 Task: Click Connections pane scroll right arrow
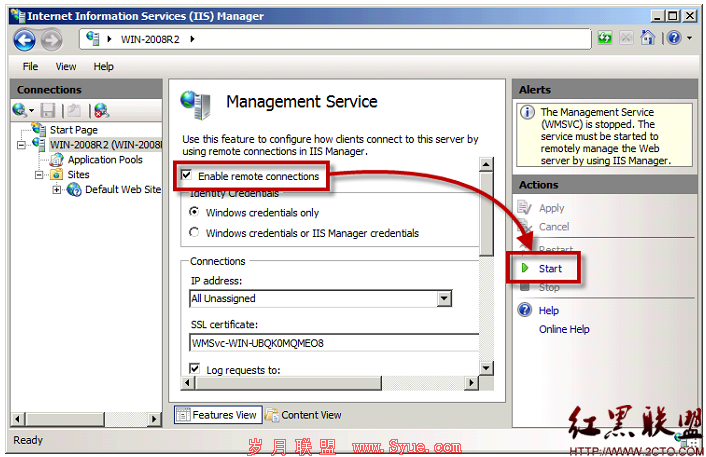coord(154,419)
